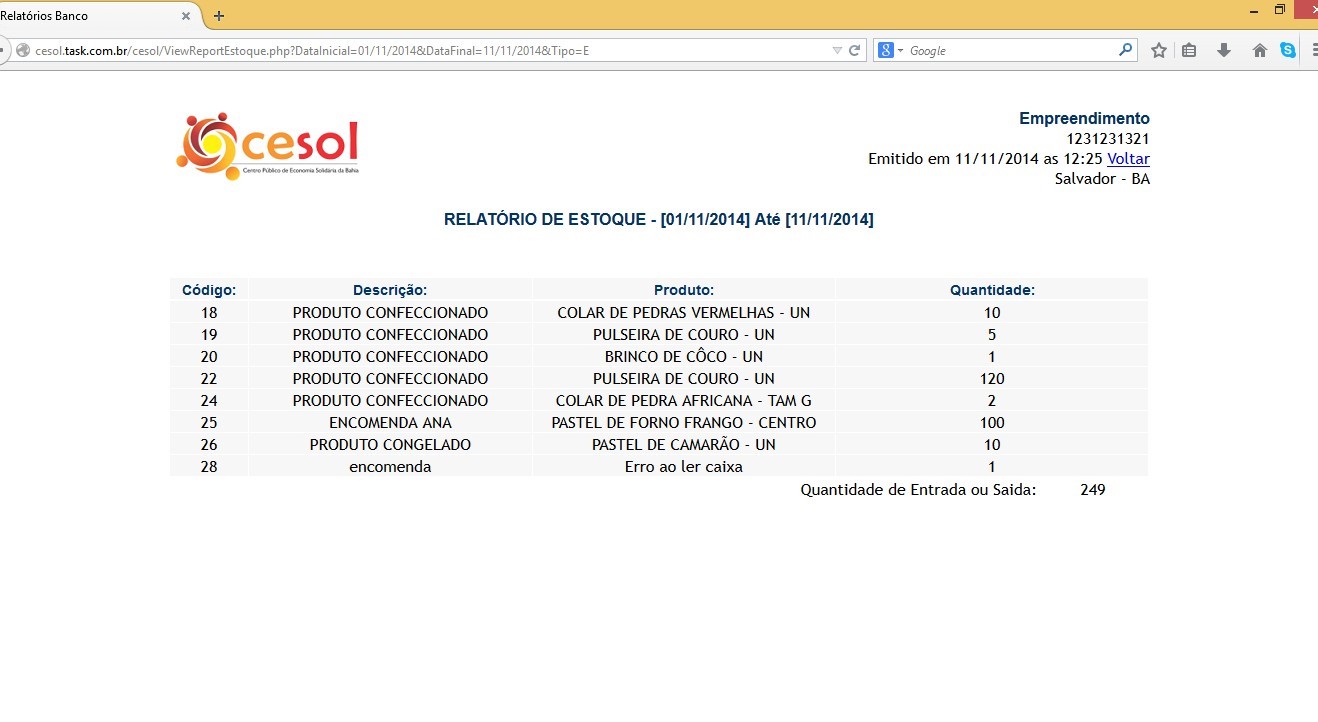Image resolution: width=1318 pixels, height=722 pixels.
Task: Click the Voltar link
Action: (x=1128, y=159)
